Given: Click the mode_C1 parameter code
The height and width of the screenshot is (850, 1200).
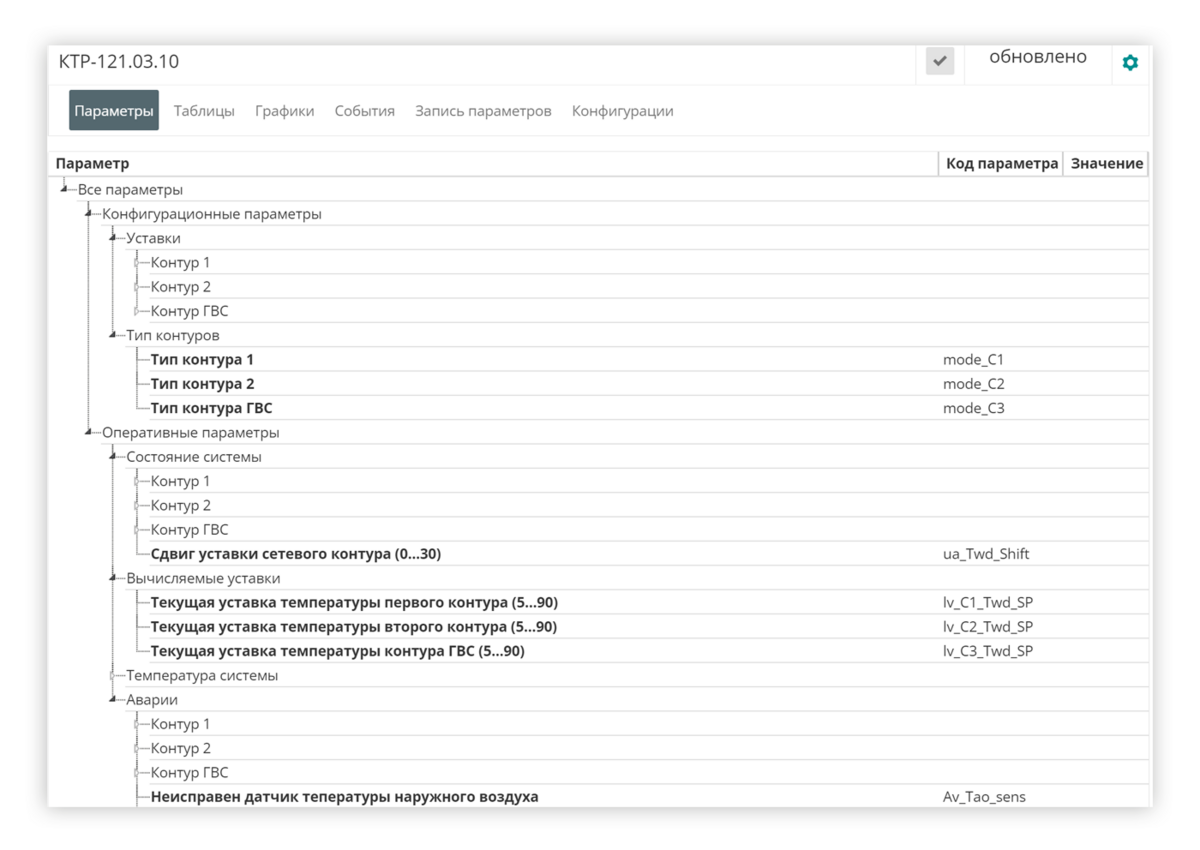Looking at the screenshot, I should [973, 360].
